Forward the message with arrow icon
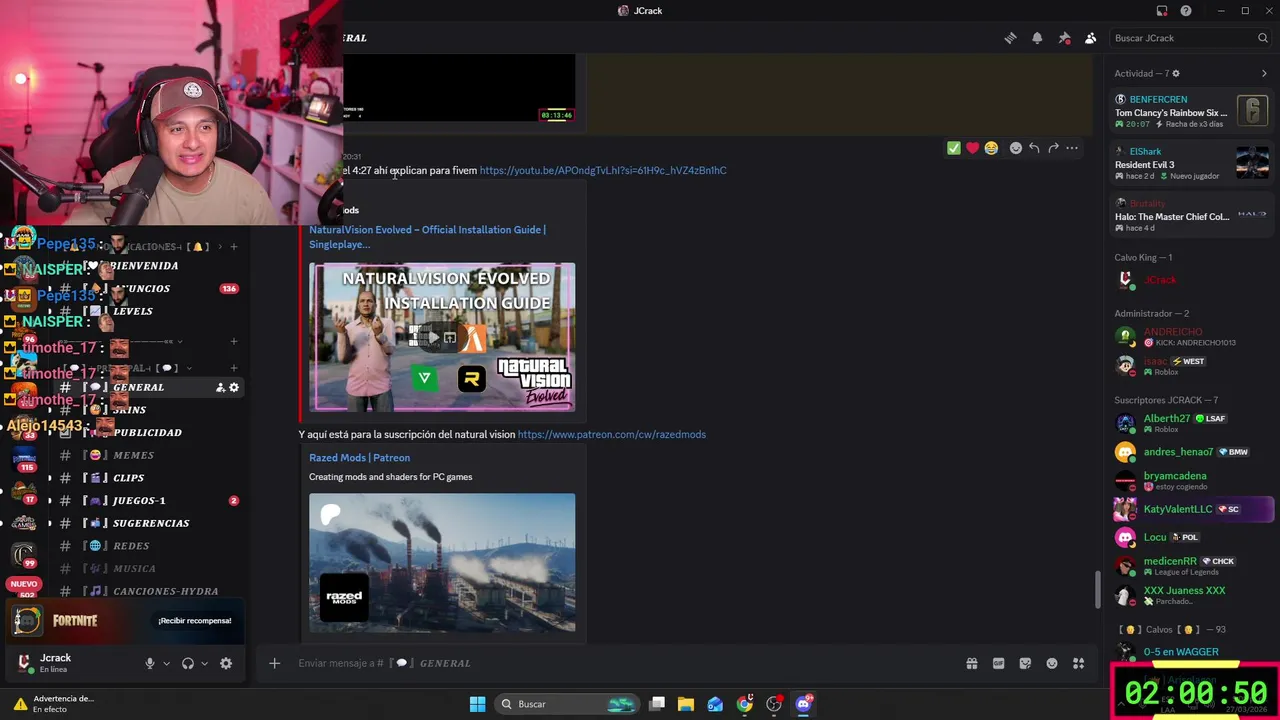 (x=1053, y=148)
